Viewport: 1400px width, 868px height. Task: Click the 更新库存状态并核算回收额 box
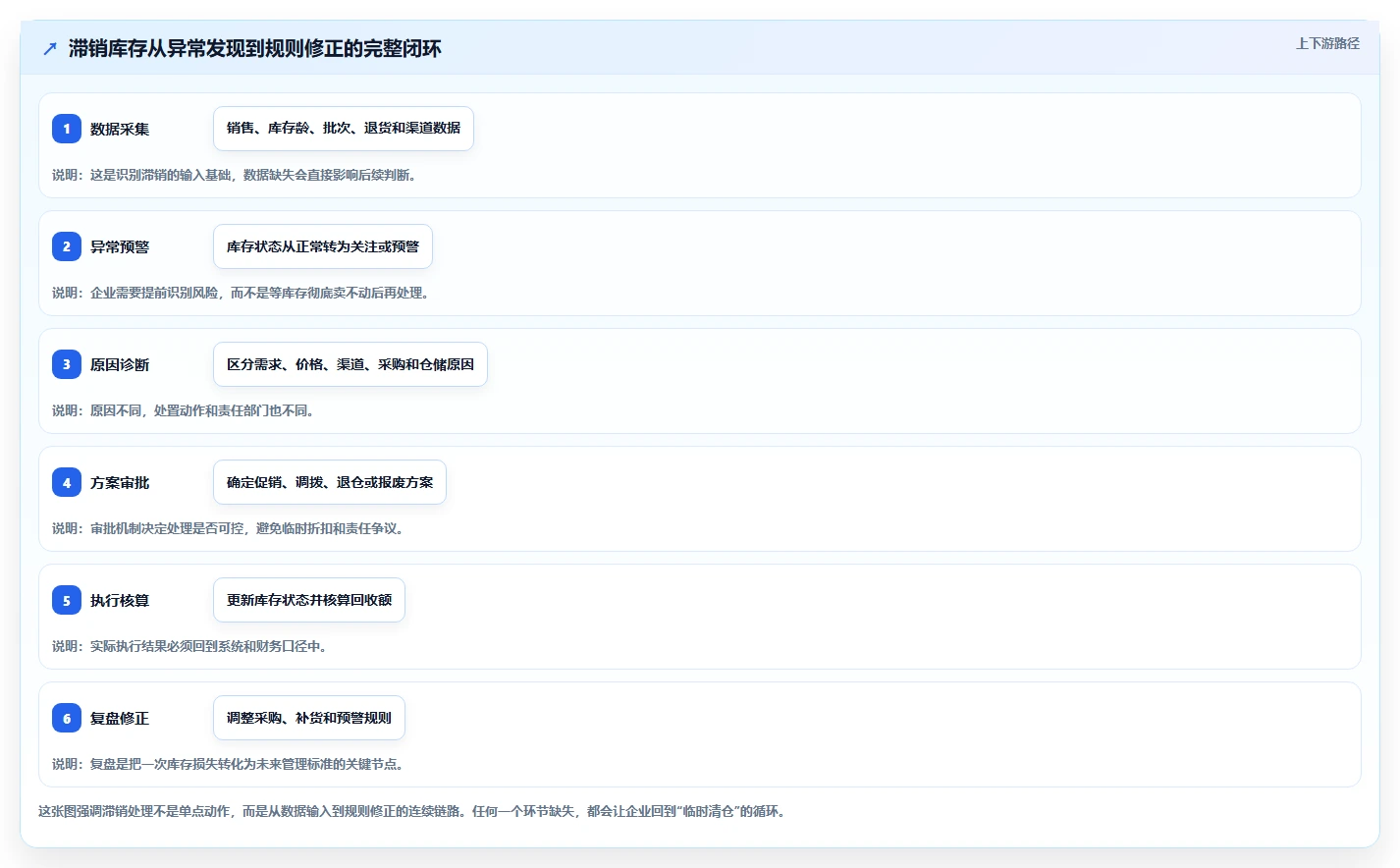(x=309, y=600)
